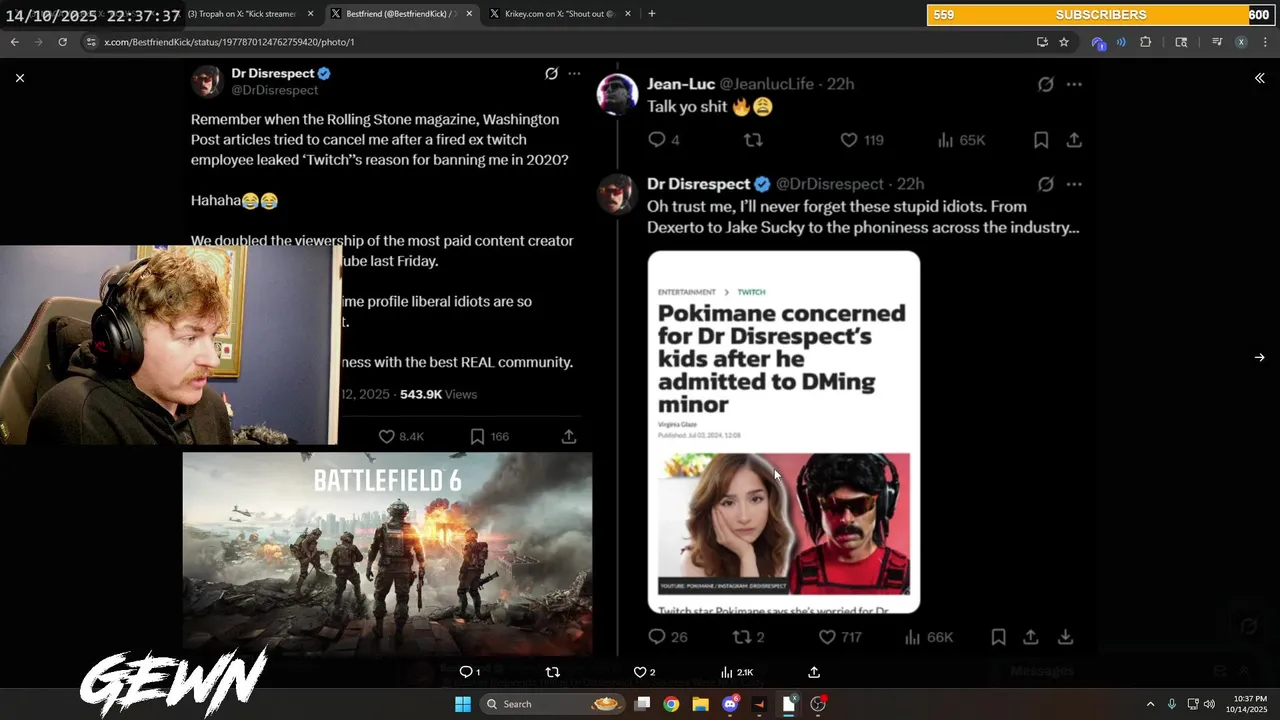Open the Chrome three-dot menu
Screen dimensions: 1280x720
(x=1265, y=42)
